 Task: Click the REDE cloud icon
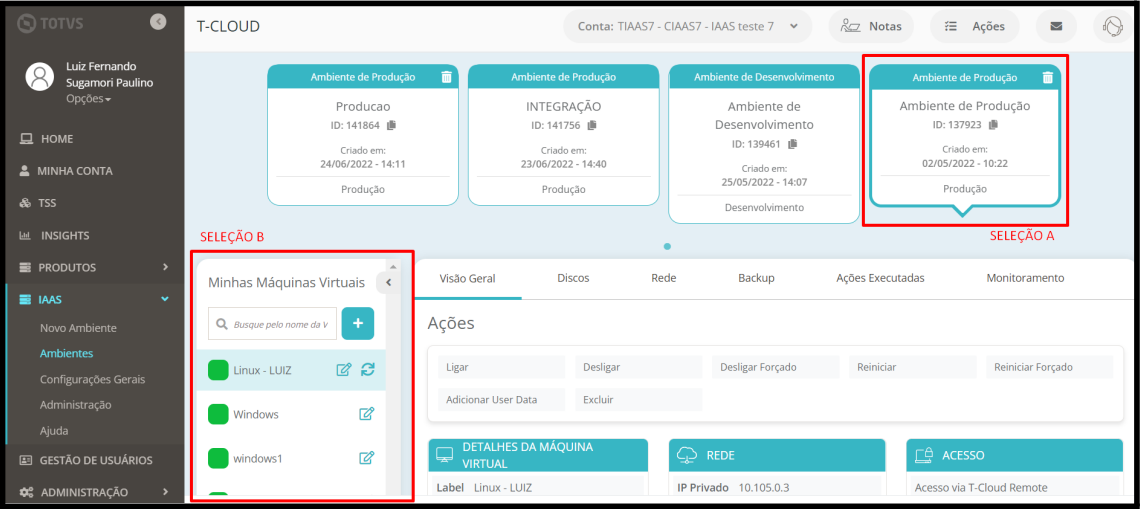pos(687,454)
